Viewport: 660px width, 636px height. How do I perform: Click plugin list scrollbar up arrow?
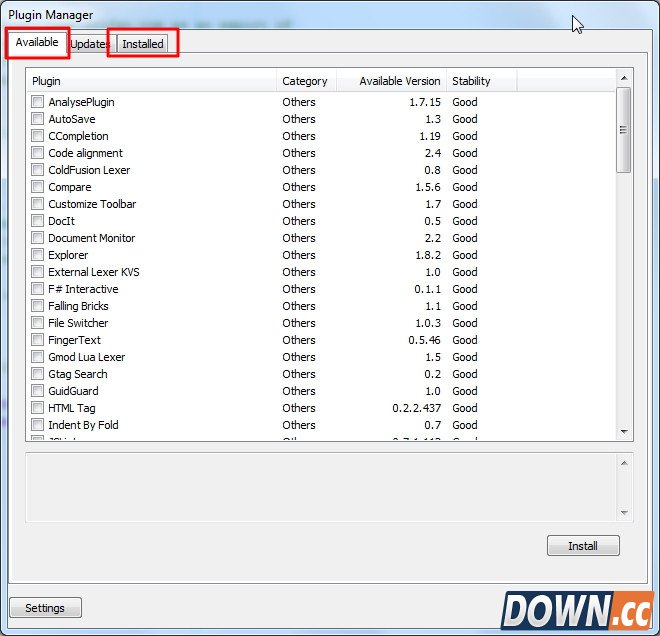(624, 78)
